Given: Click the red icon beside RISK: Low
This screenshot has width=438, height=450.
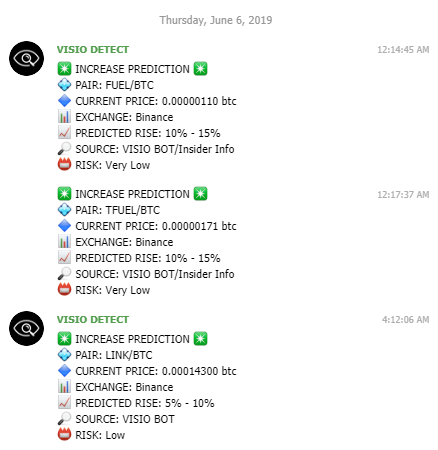Looking at the screenshot, I should click(x=64, y=435).
